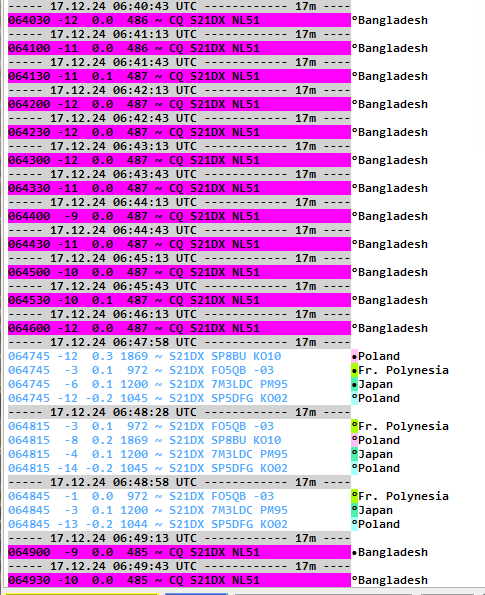Click the Bangladesh label beside the 064900 row
This screenshot has height=595, width=485.
[393, 552]
